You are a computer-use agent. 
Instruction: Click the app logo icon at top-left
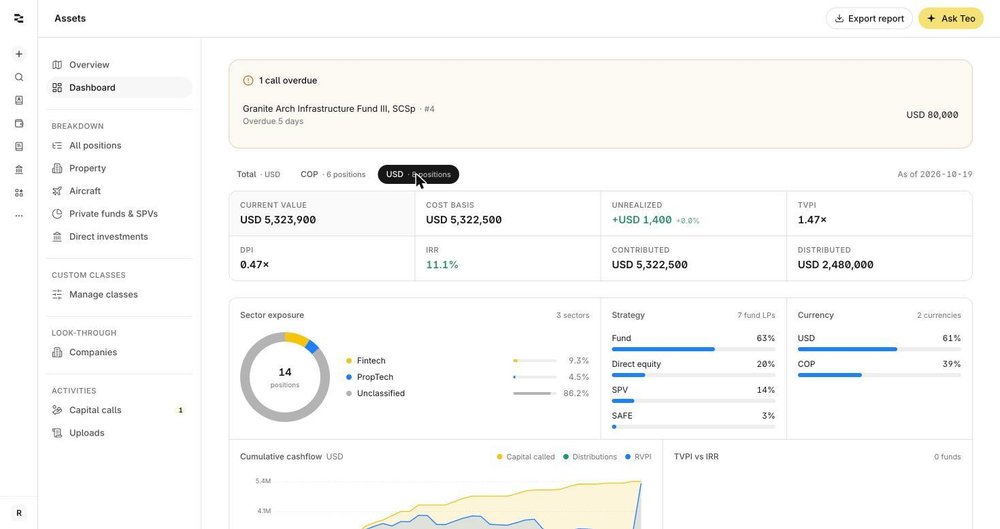coord(18,19)
